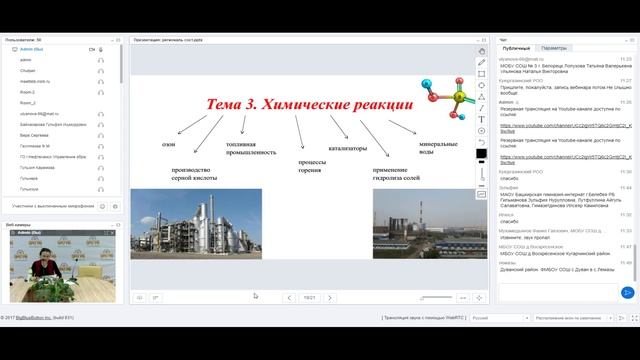Switch to the Параметры chat tab

(554, 48)
